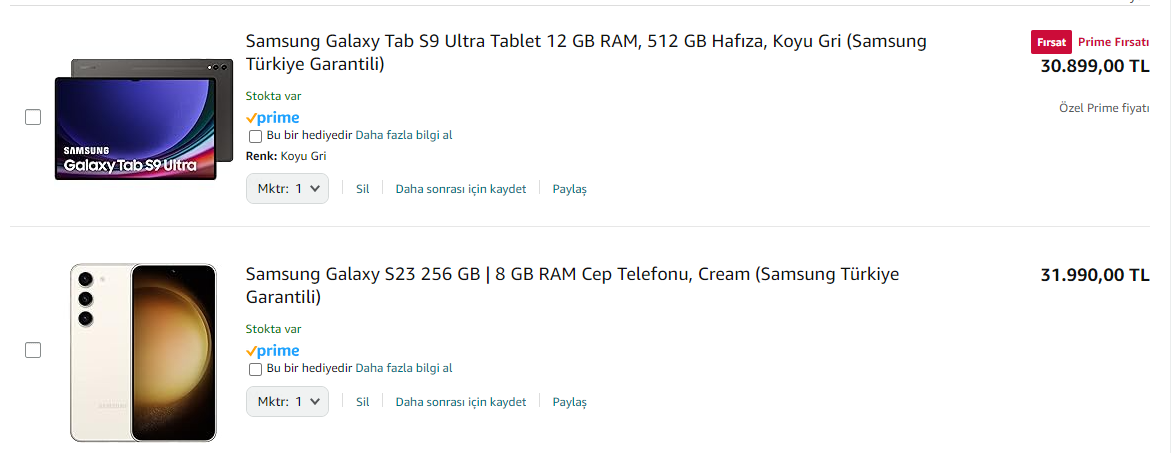Click the Prime logo under Galaxy S23
The width and height of the screenshot is (1171, 453).
tap(273, 350)
